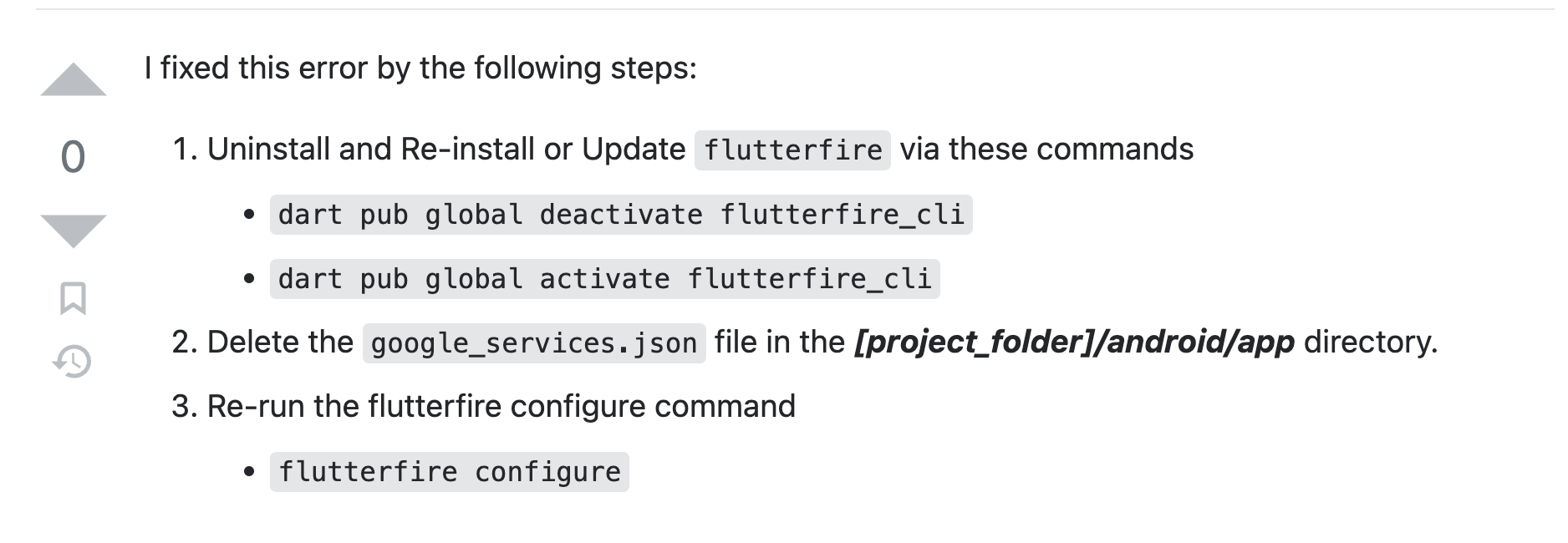The image size is (1568, 543).
Task: Click the [project_folder]/android/app bold path
Action: [1074, 343]
